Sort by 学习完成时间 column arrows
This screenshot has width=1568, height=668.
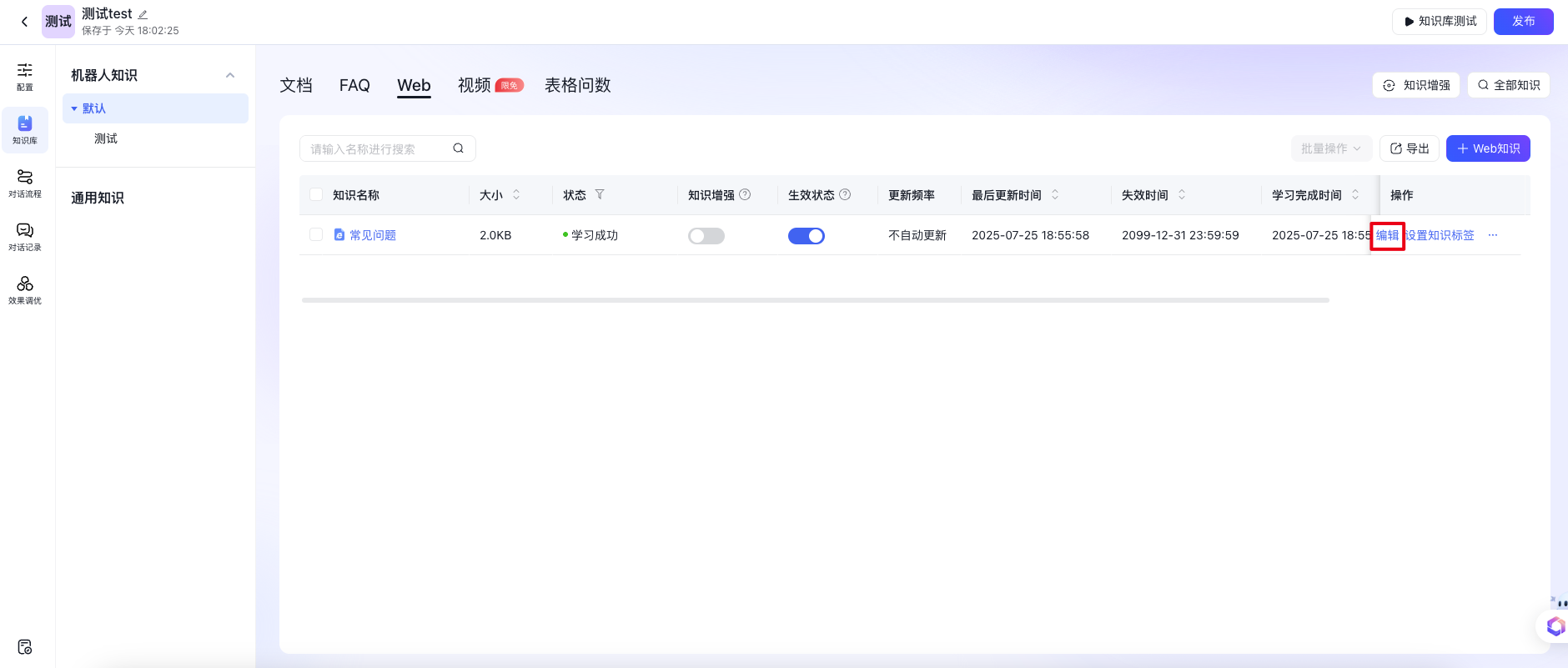pos(1355,194)
